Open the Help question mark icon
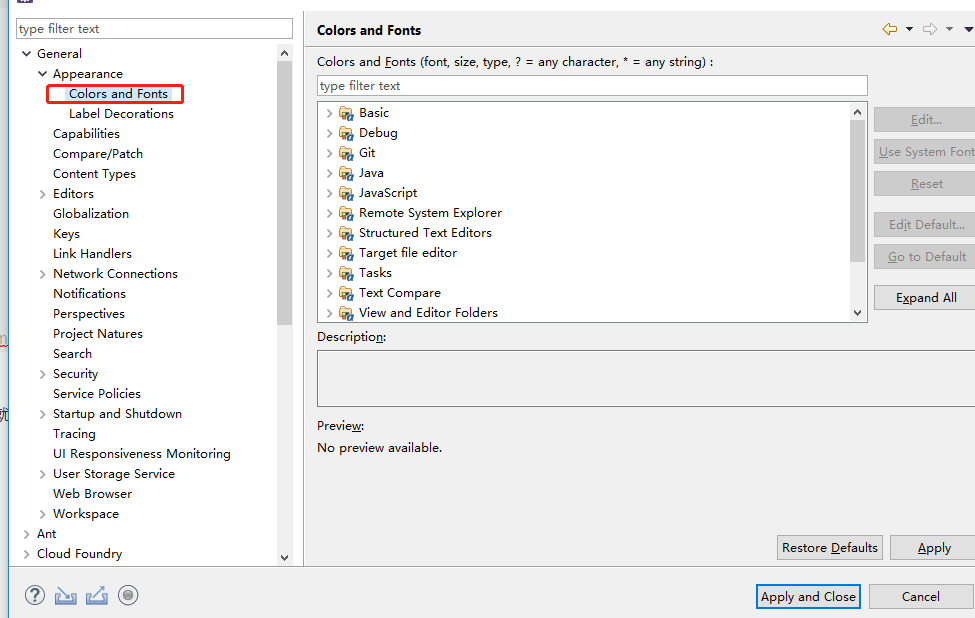Screen dimensions: 975x618 click(35, 596)
